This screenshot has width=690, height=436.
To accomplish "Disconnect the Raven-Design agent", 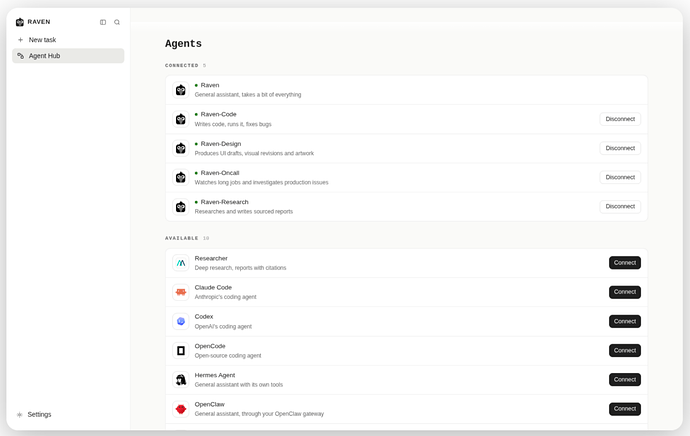I will [x=620, y=148].
